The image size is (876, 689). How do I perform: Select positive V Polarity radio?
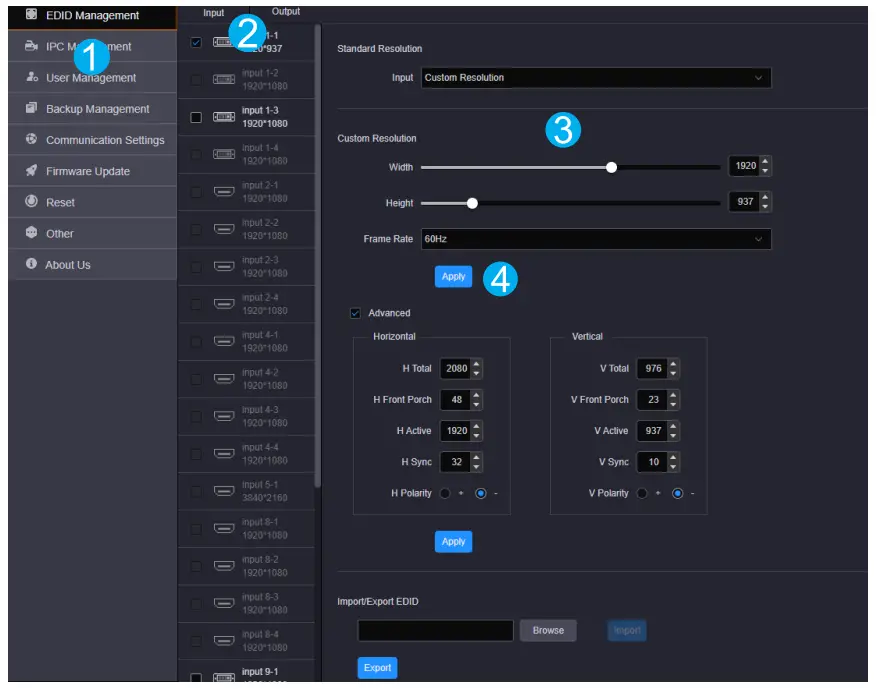pyautogui.click(x=642, y=493)
